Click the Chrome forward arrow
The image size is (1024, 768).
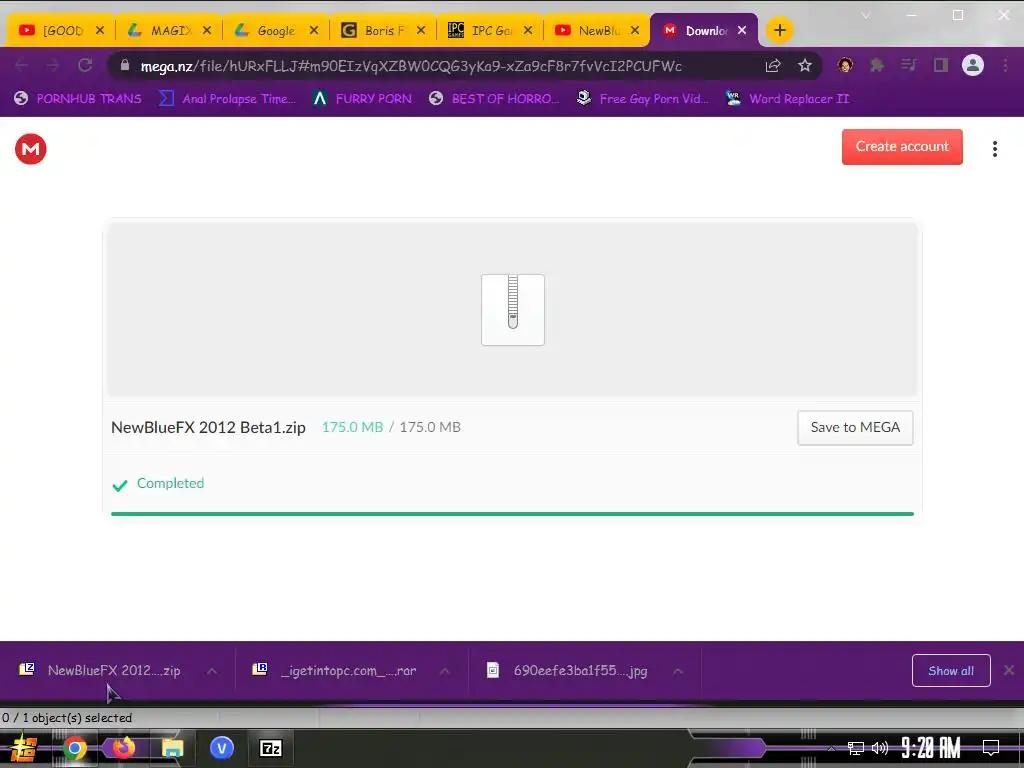point(53,65)
